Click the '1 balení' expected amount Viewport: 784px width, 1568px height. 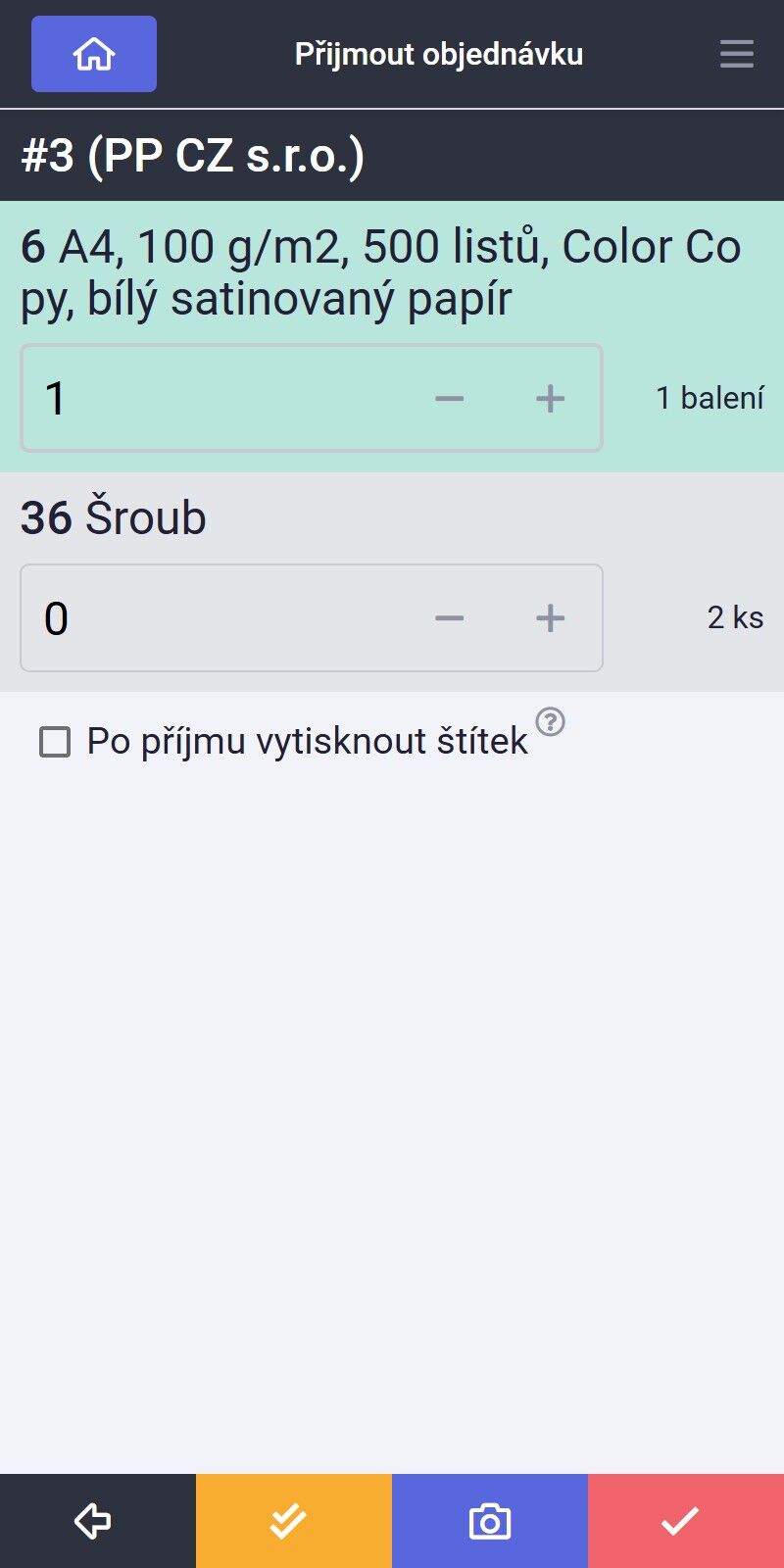(710, 398)
